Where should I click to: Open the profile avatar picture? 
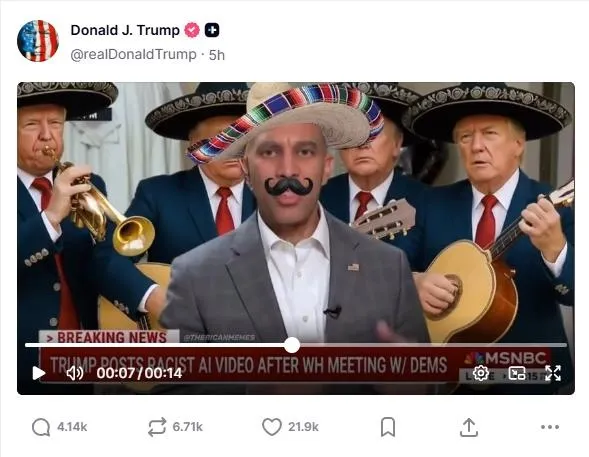coord(38,41)
